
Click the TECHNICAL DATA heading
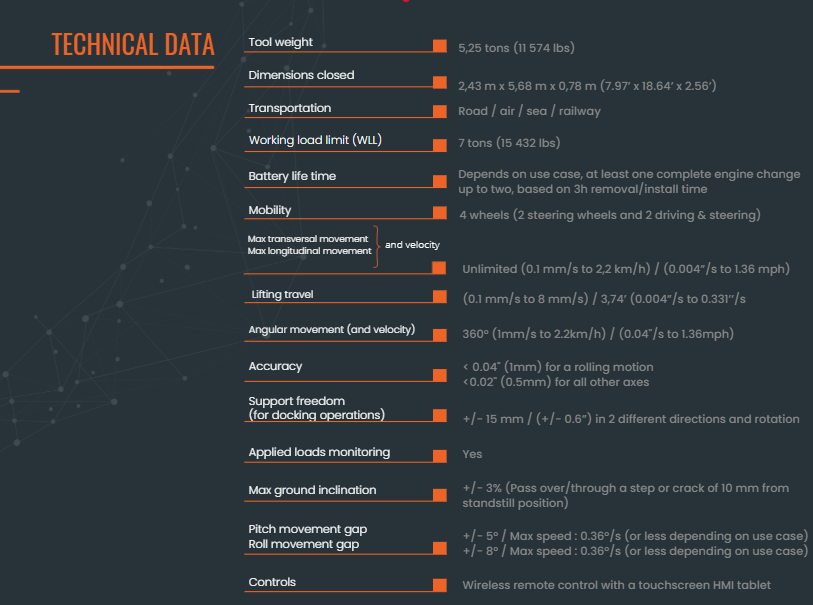pyautogui.click(x=133, y=45)
